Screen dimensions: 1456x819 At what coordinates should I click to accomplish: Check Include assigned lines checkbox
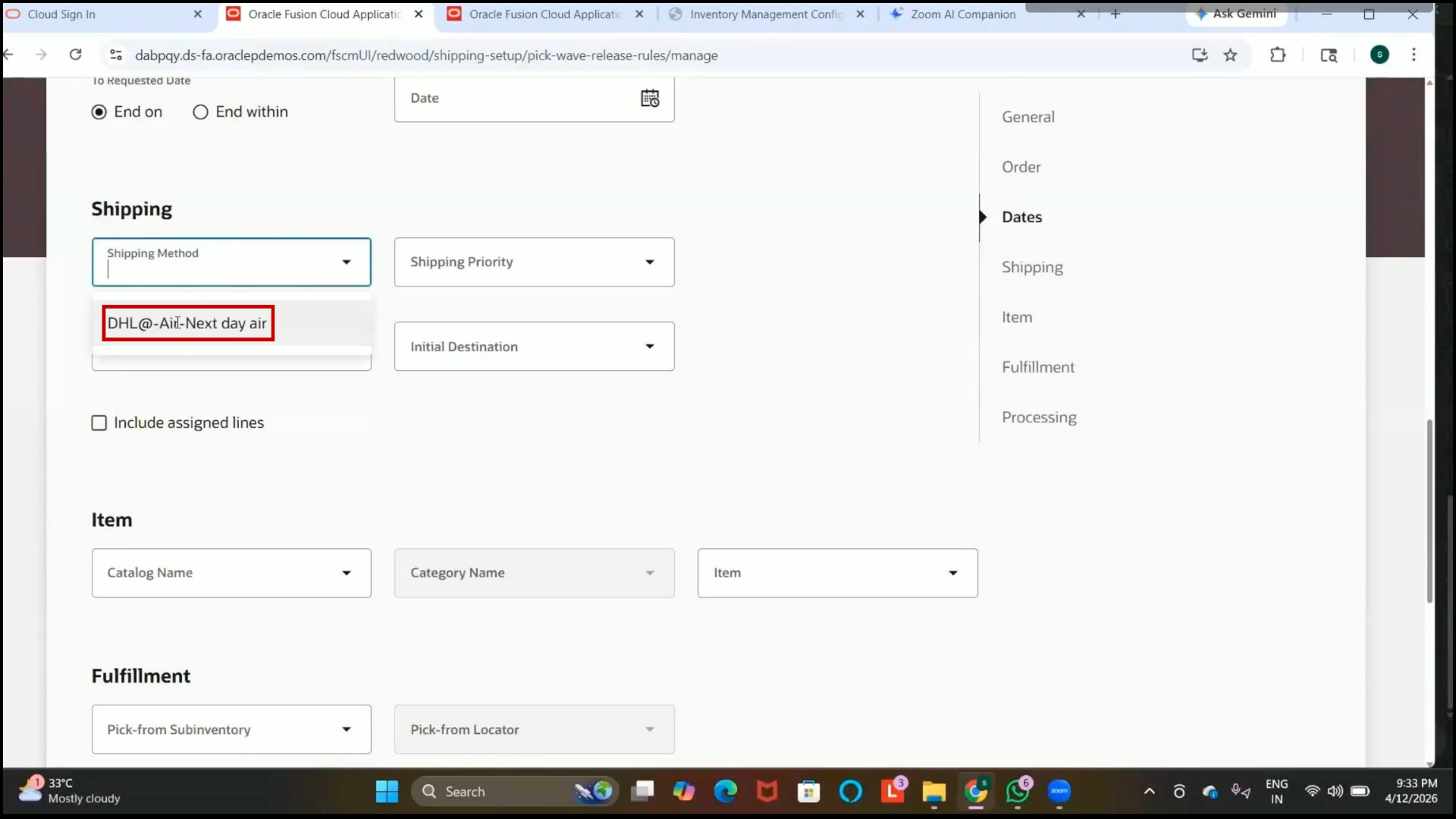coord(99,423)
